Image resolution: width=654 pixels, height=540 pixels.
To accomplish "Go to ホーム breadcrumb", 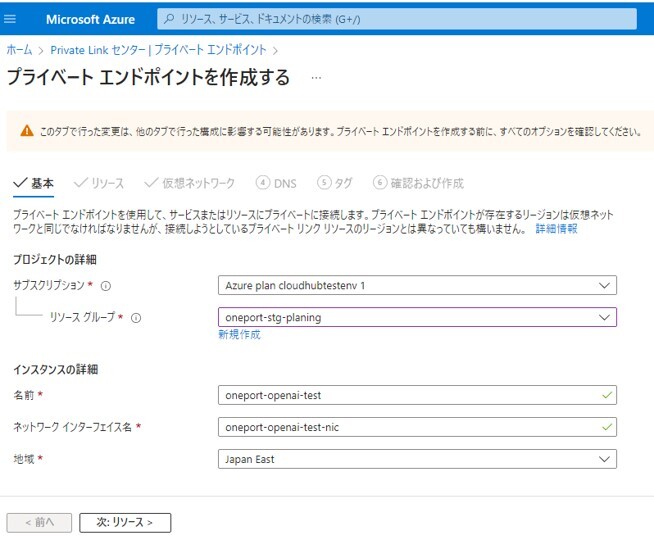I will click(x=19, y=50).
